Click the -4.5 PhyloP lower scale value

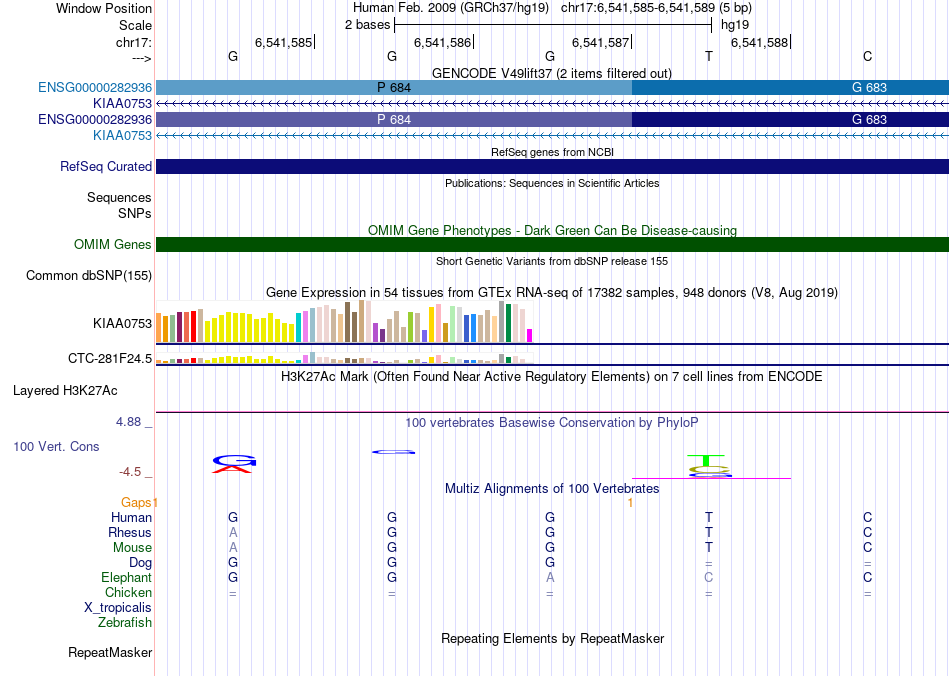(130, 471)
